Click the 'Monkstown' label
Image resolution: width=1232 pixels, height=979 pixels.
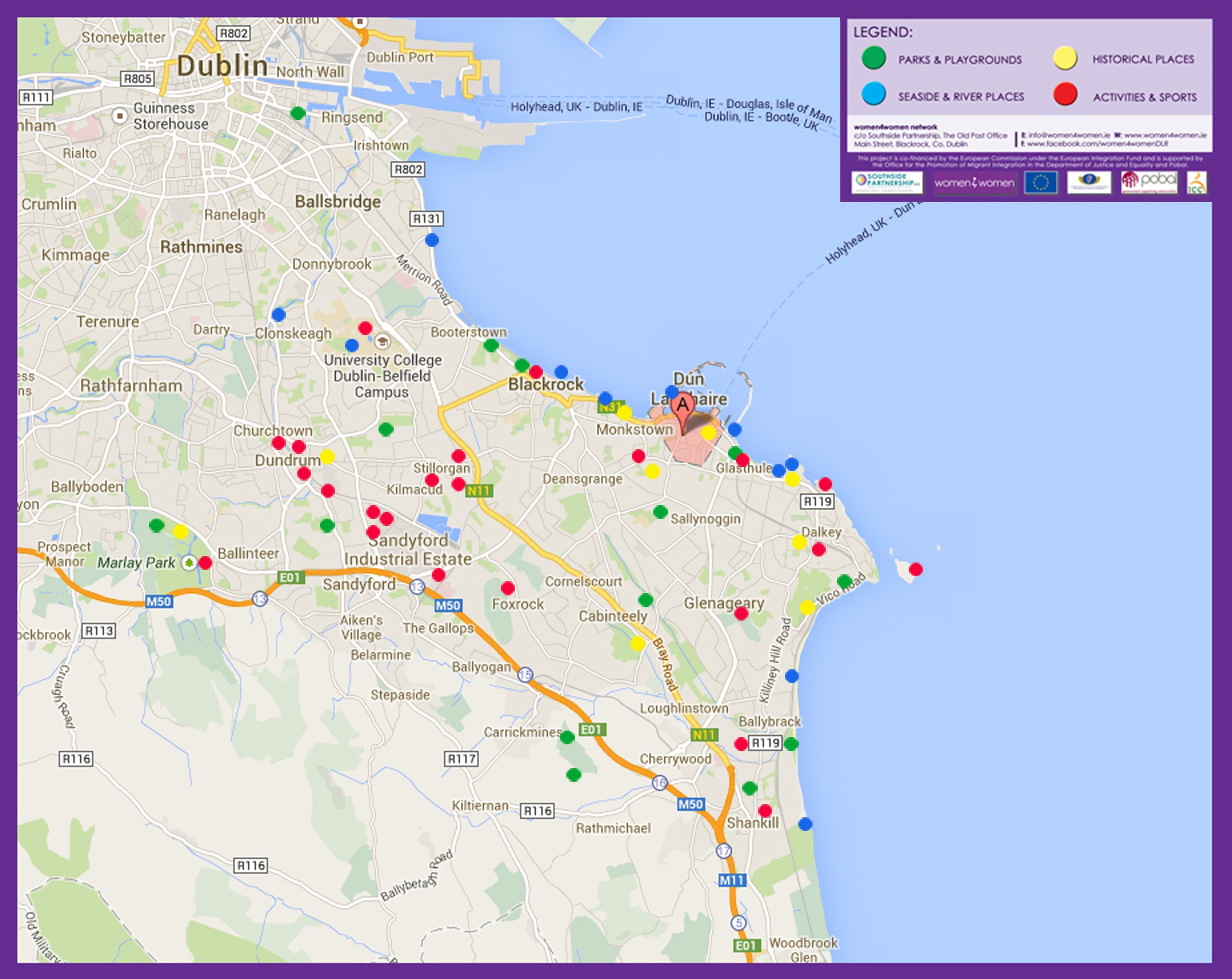(635, 429)
